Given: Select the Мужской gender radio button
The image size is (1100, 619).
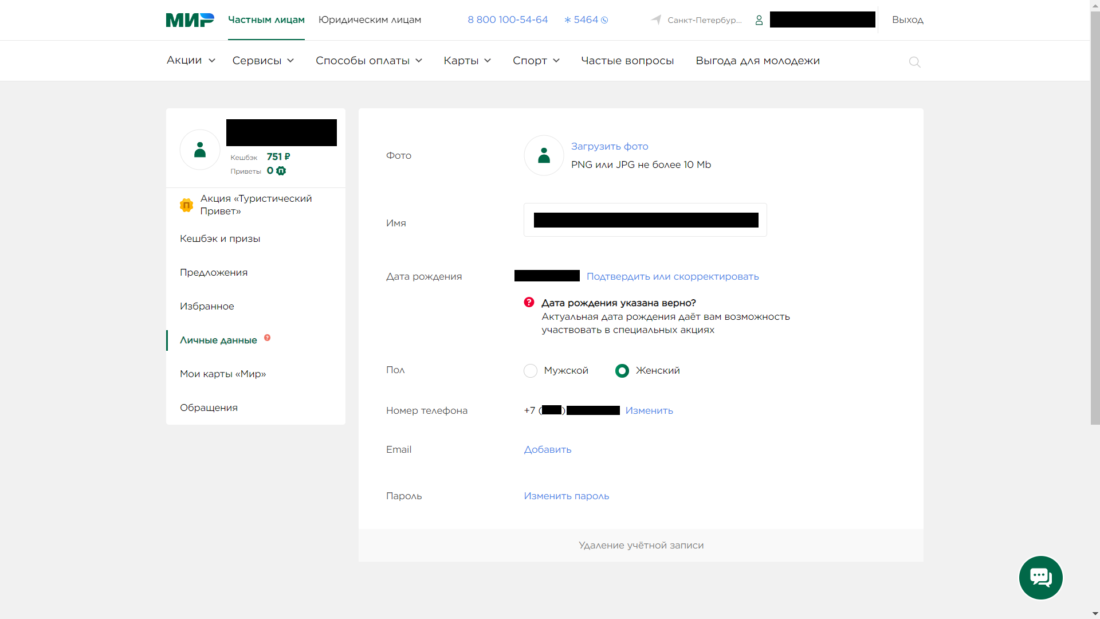Looking at the screenshot, I should click(x=531, y=371).
